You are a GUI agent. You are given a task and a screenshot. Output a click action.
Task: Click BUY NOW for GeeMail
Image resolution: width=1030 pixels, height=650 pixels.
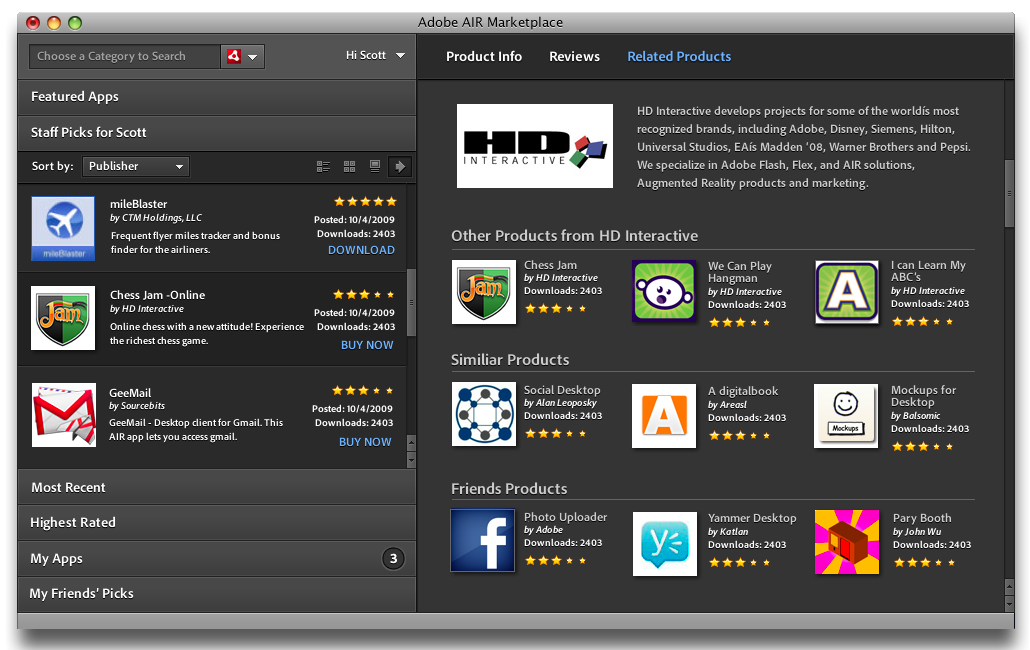coord(365,442)
